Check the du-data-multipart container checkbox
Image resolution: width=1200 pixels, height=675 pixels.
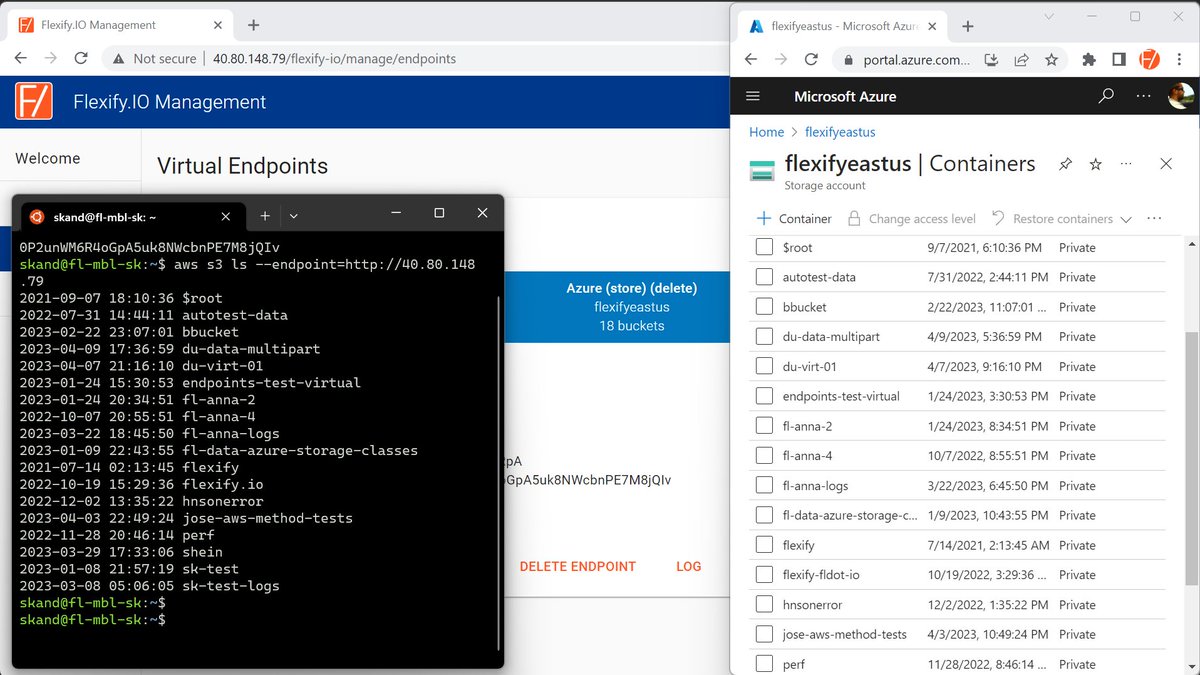click(x=764, y=337)
